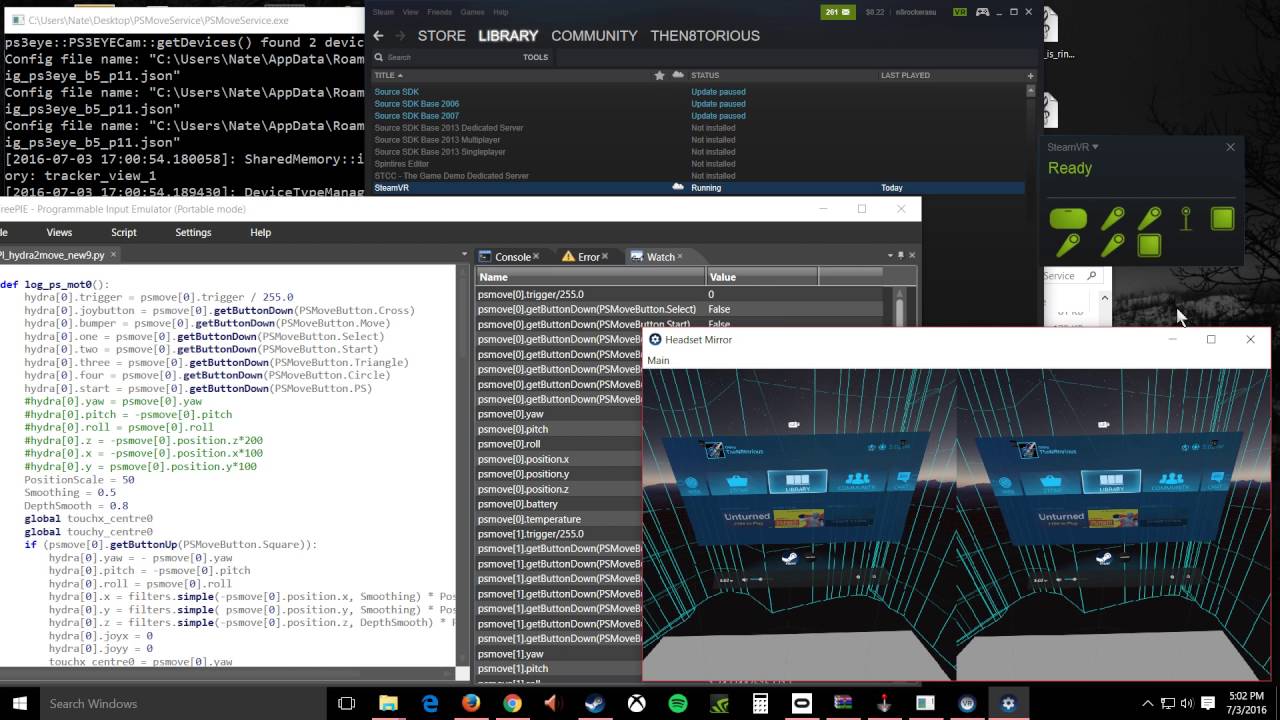Open Steam Games menu
The width and height of the screenshot is (1280, 720).
click(470, 12)
